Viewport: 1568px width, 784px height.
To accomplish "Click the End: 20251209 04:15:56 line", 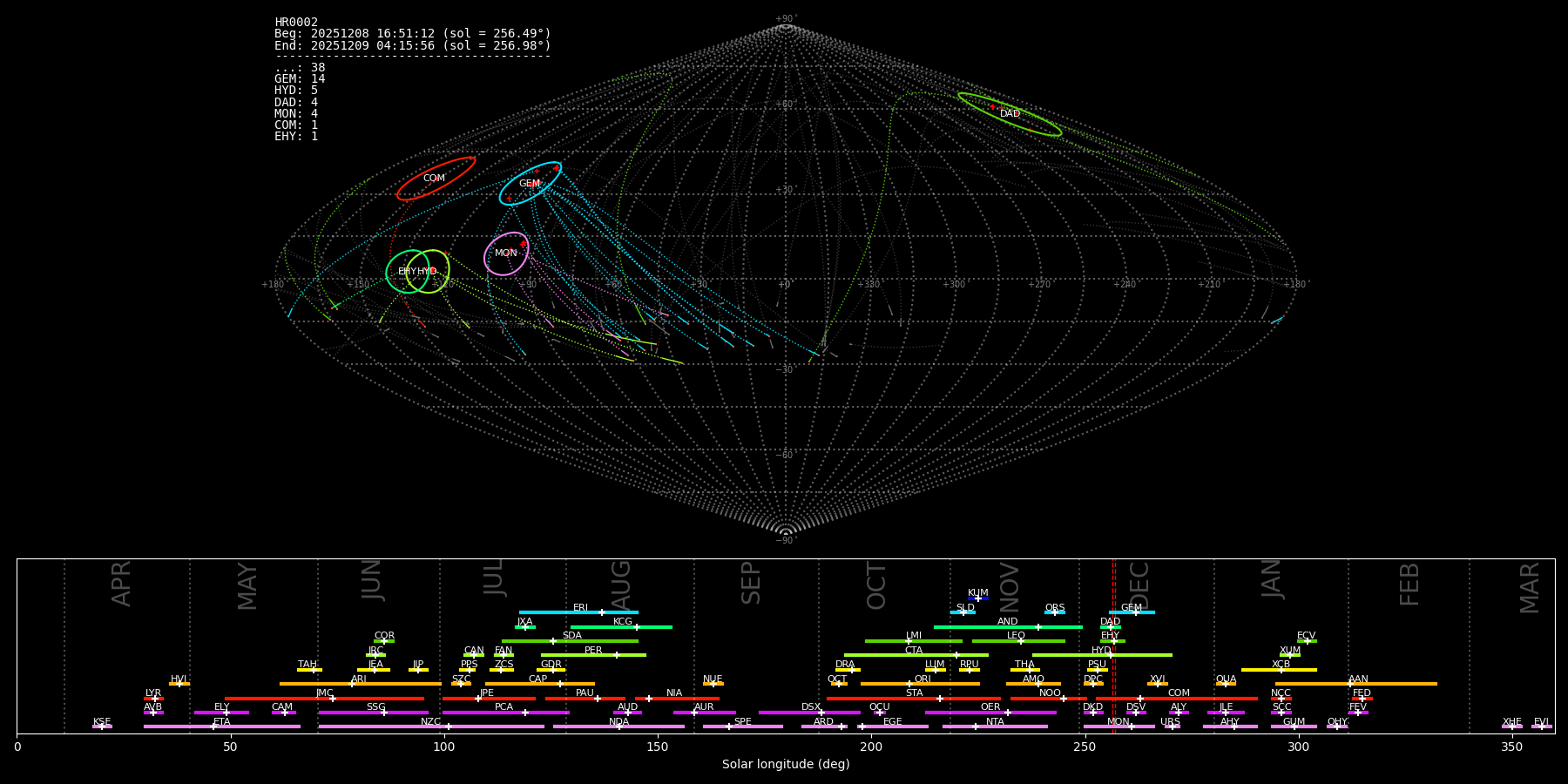I will click(413, 45).
